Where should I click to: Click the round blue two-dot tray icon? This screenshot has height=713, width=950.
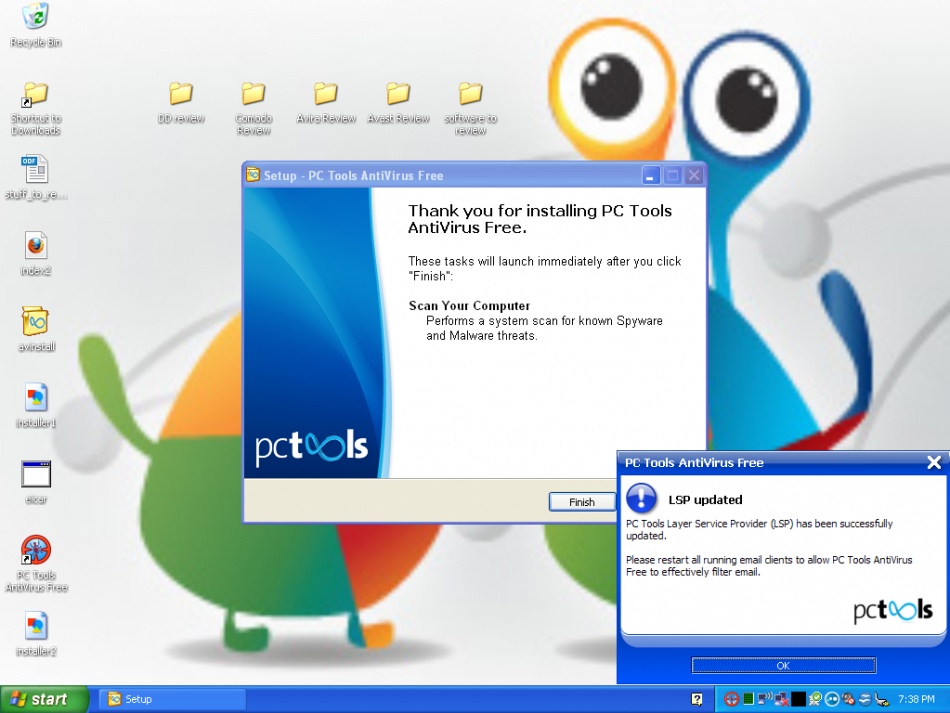tap(832, 700)
